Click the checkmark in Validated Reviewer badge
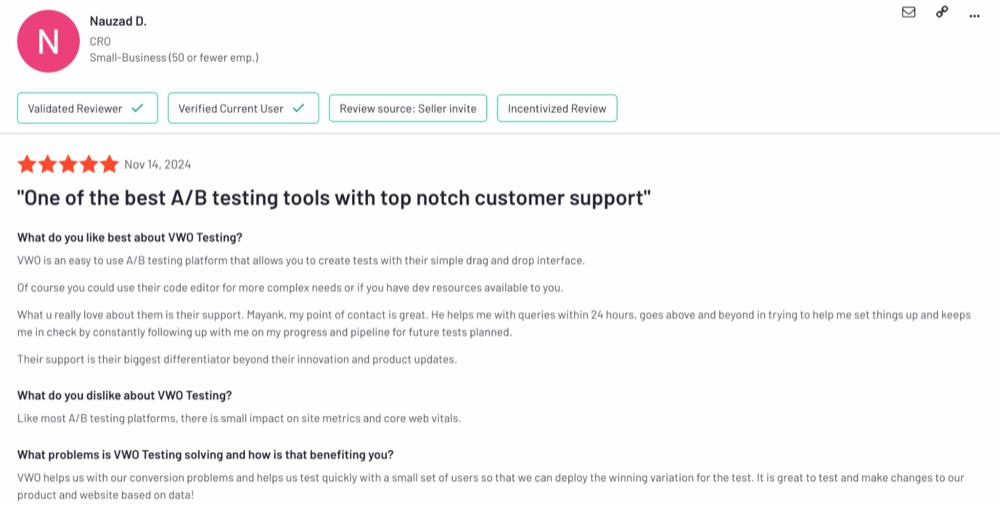Screen dimensions: 1000x509 point(137,108)
